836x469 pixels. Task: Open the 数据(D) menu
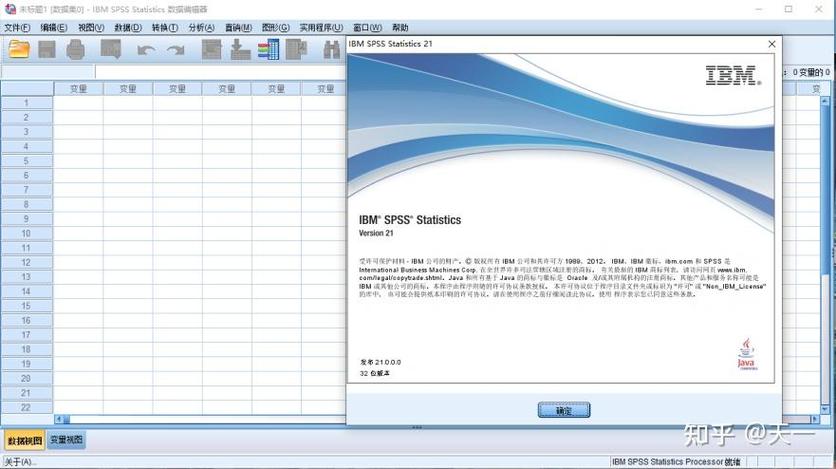pos(128,28)
